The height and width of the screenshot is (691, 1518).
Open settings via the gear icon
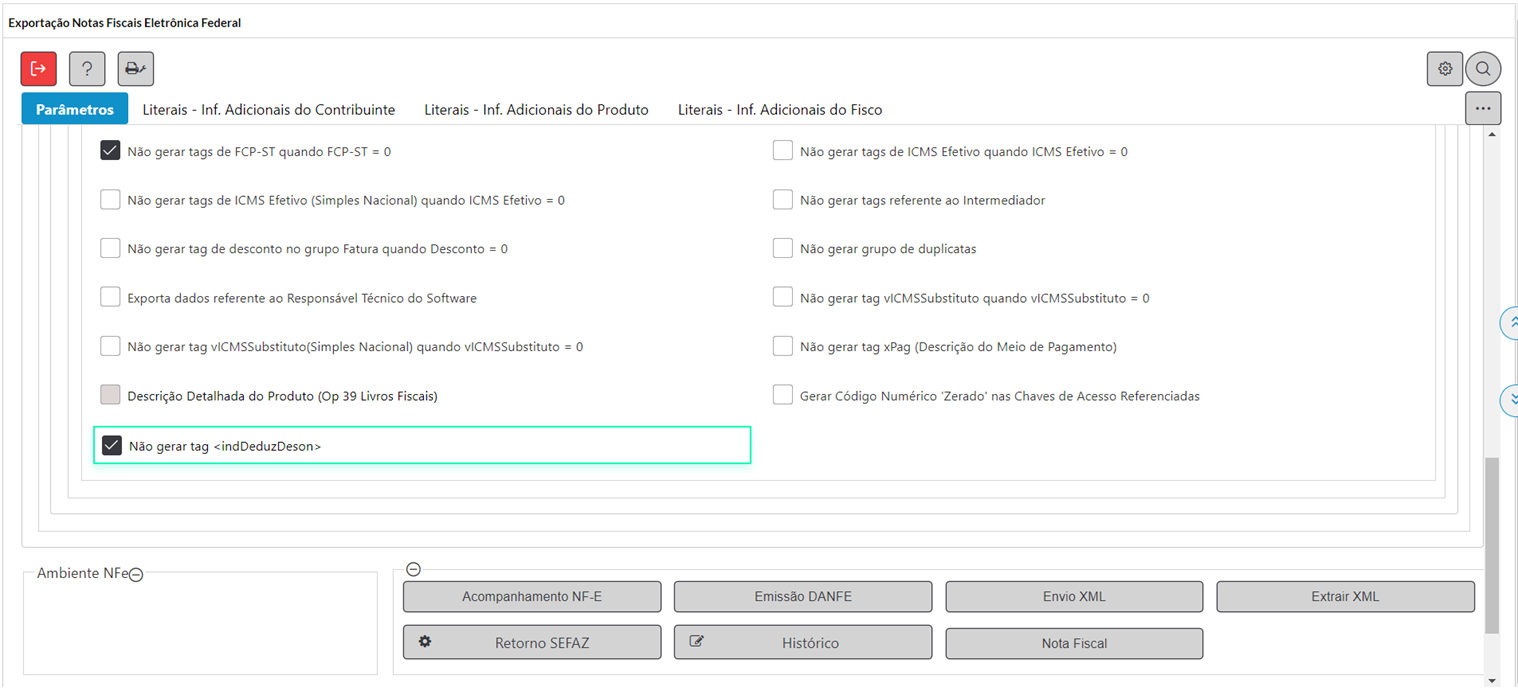(1444, 68)
